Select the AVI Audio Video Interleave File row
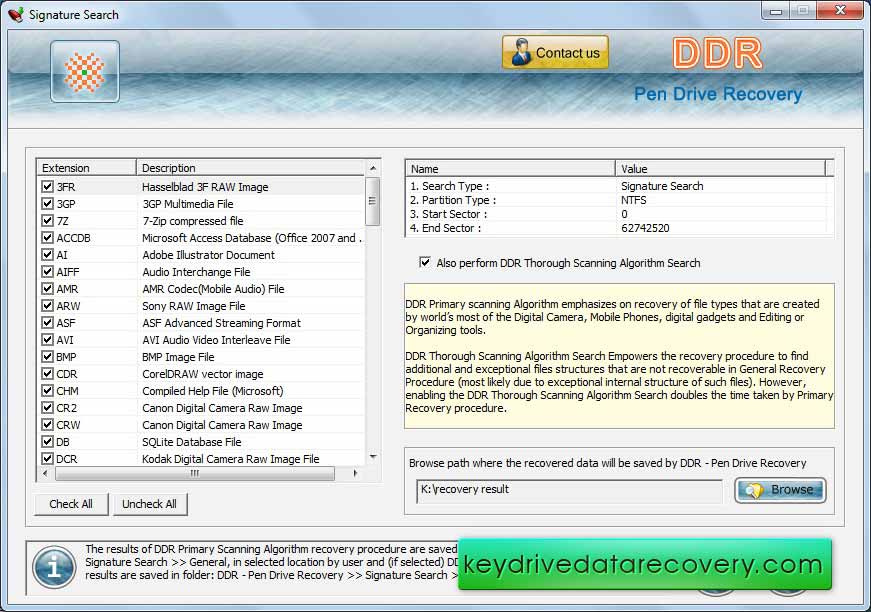 pos(201,340)
